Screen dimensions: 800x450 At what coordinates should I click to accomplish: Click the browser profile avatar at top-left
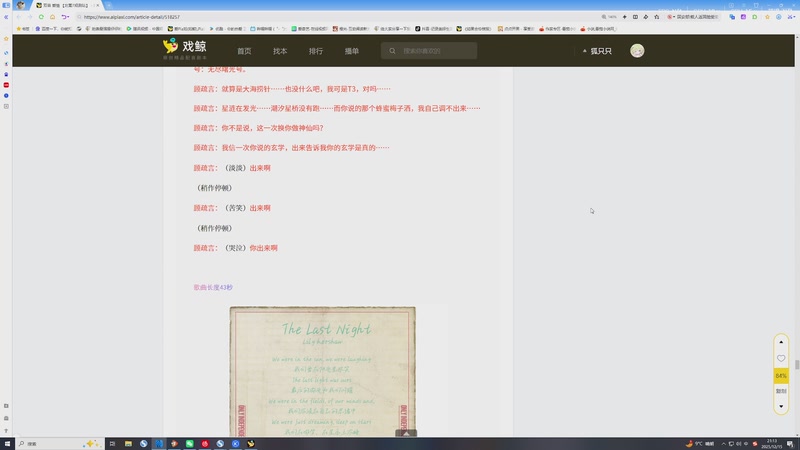[20, 5]
